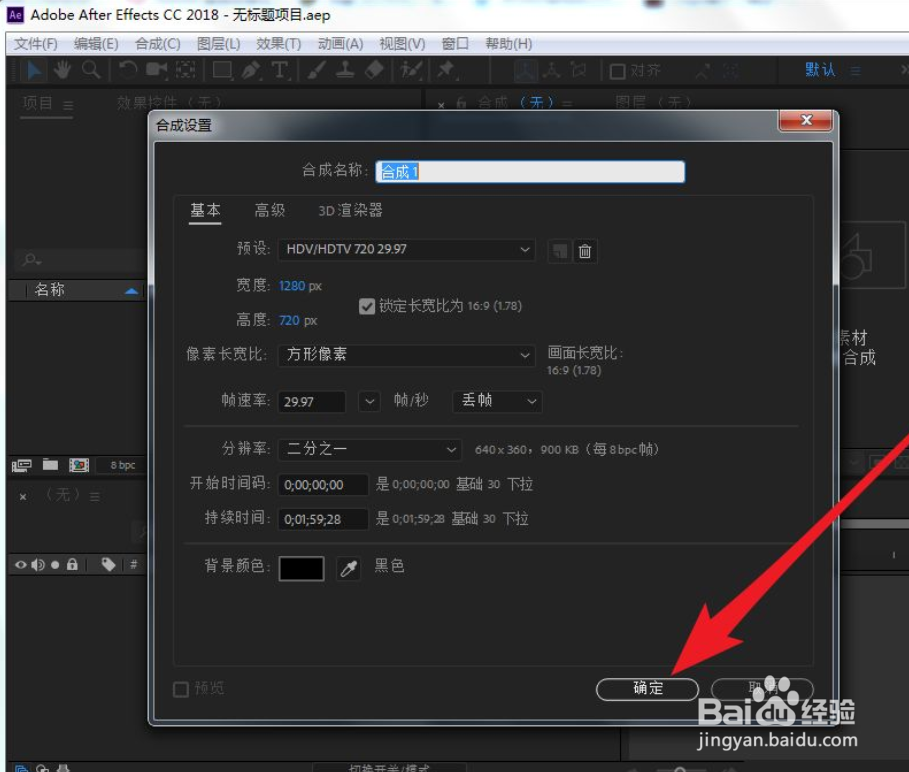This screenshot has height=772, width=909.
Task: Open the 图层(L) menu
Action: pyautogui.click(x=219, y=44)
